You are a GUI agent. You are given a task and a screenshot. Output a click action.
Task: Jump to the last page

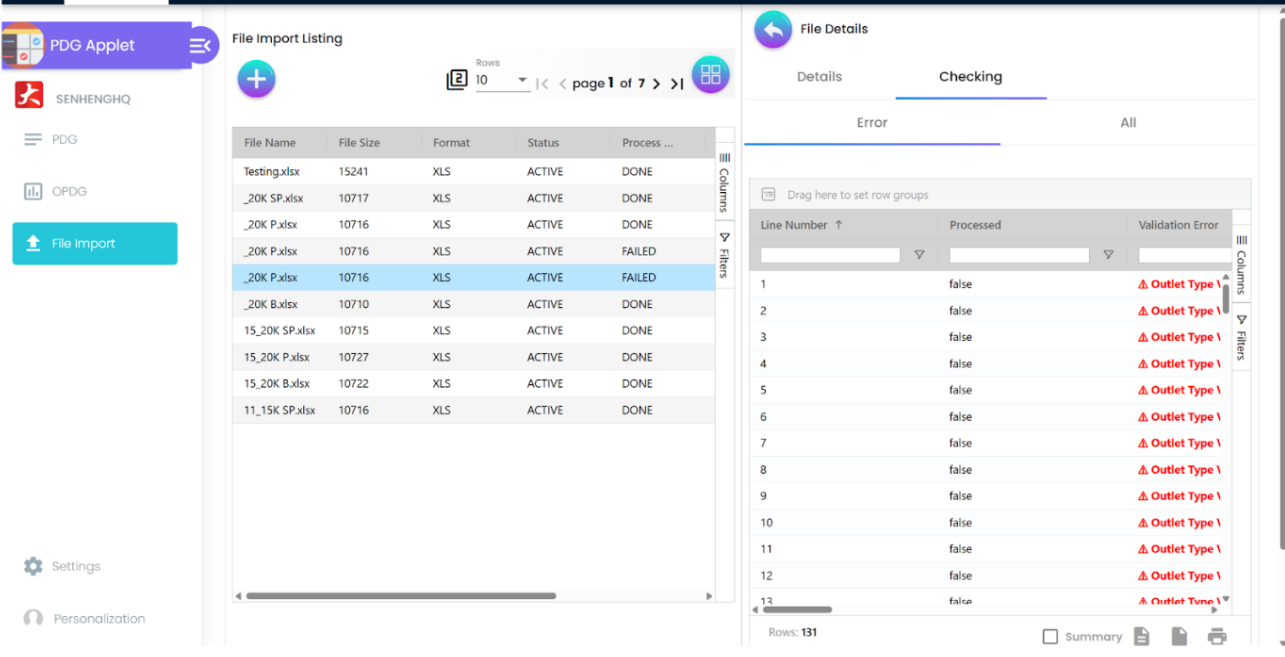pyautogui.click(x=677, y=84)
